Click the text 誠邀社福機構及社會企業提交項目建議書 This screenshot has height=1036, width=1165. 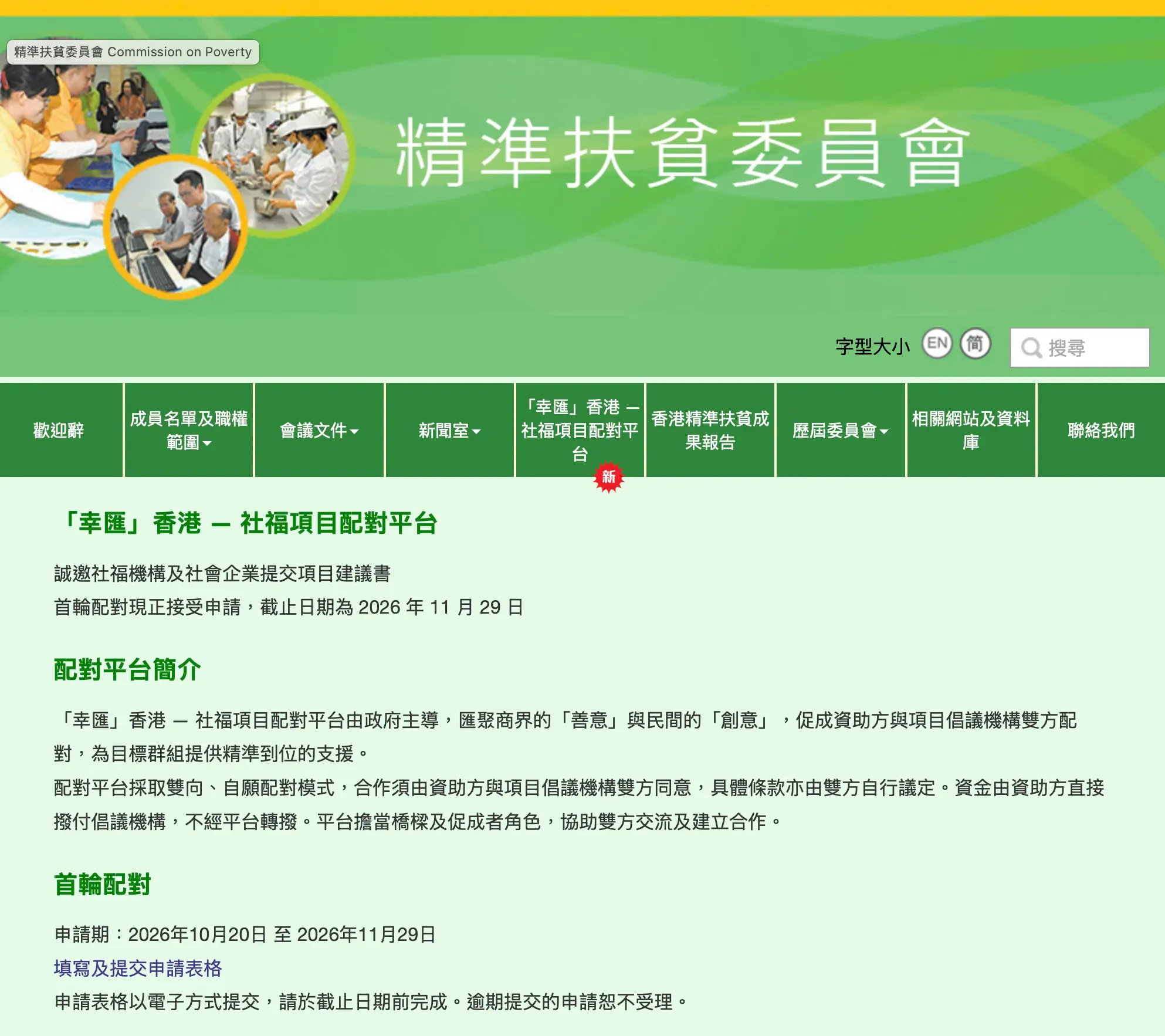pos(222,573)
